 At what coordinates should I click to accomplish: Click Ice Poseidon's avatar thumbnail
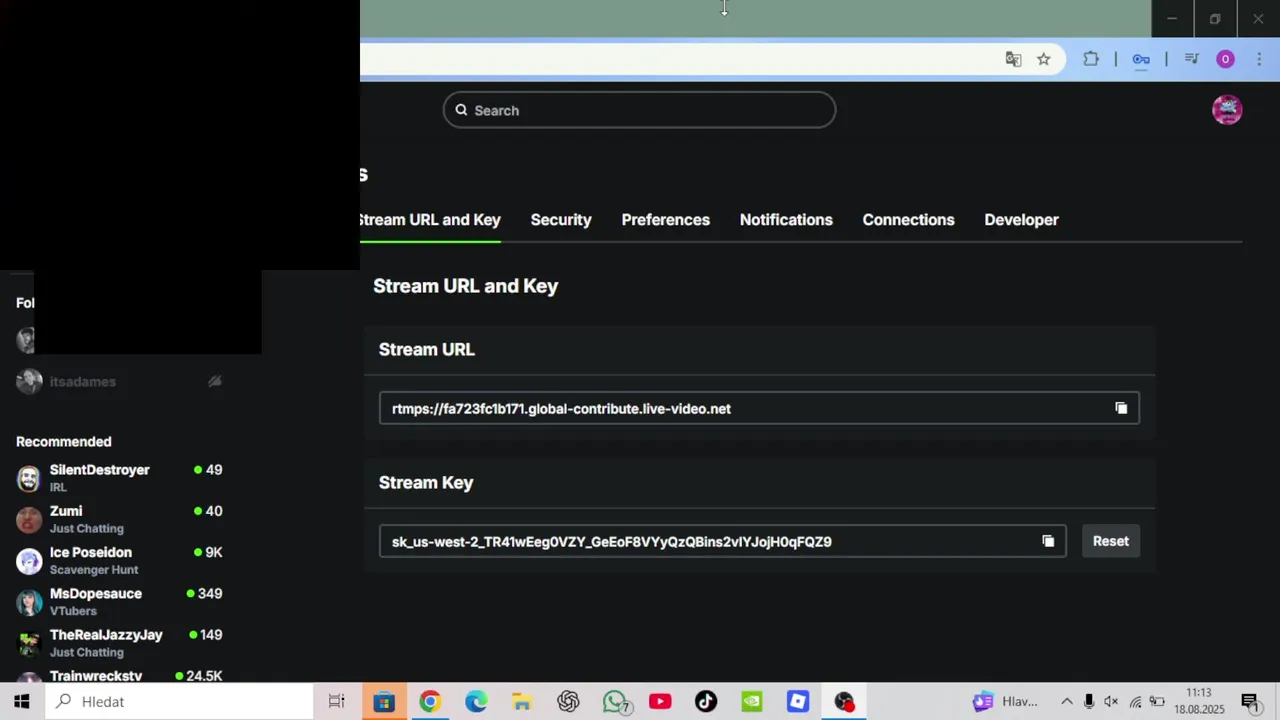click(29, 560)
